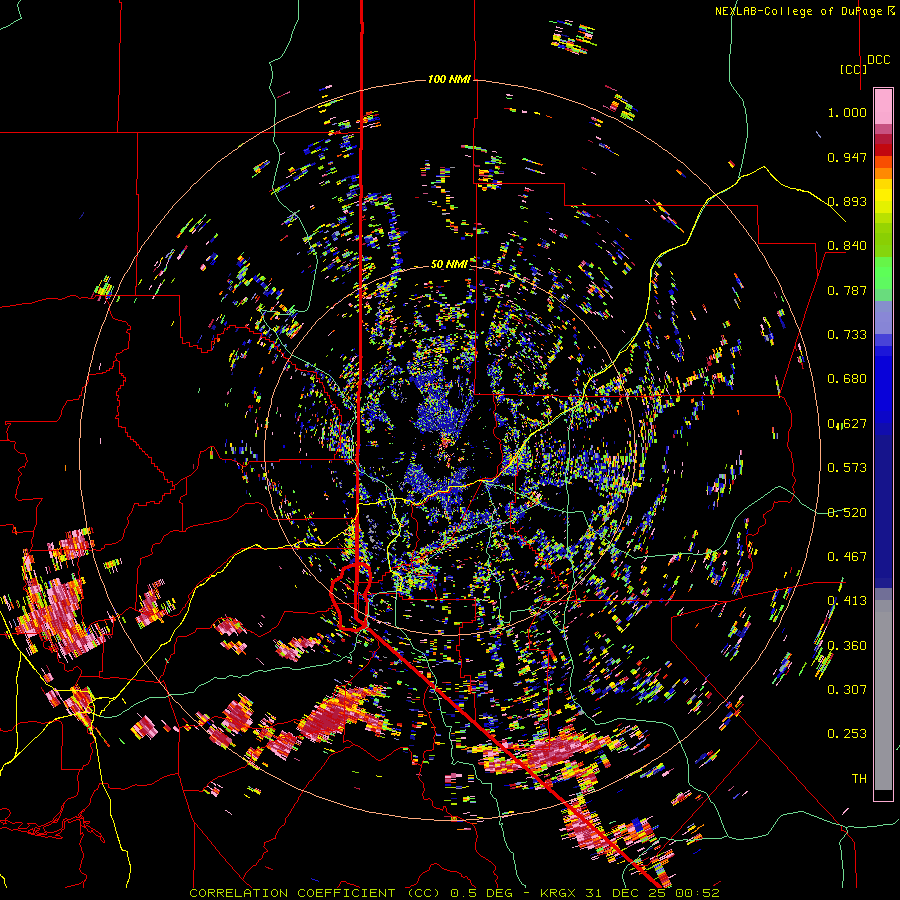Click the gray lower segment of the color bar

tap(883, 695)
